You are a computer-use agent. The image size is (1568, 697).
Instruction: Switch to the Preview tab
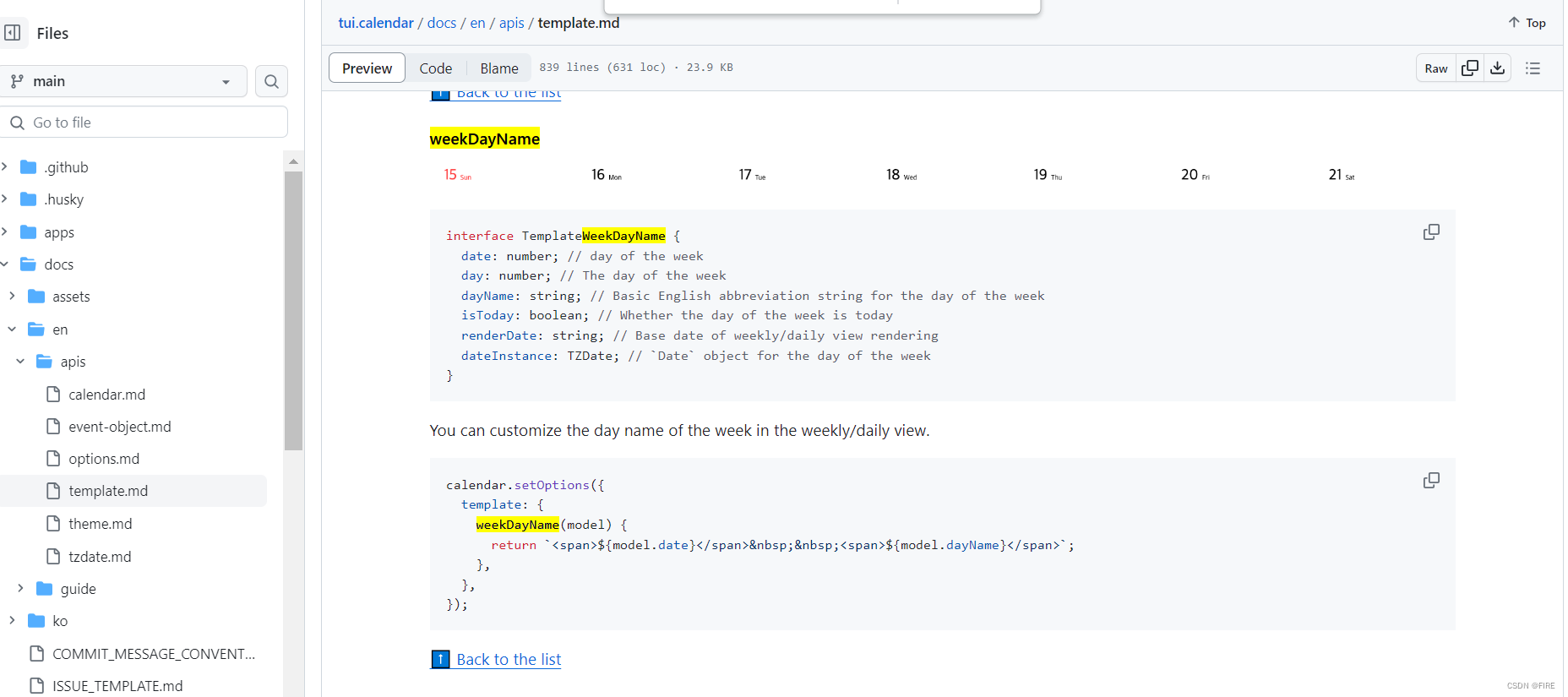click(367, 68)
